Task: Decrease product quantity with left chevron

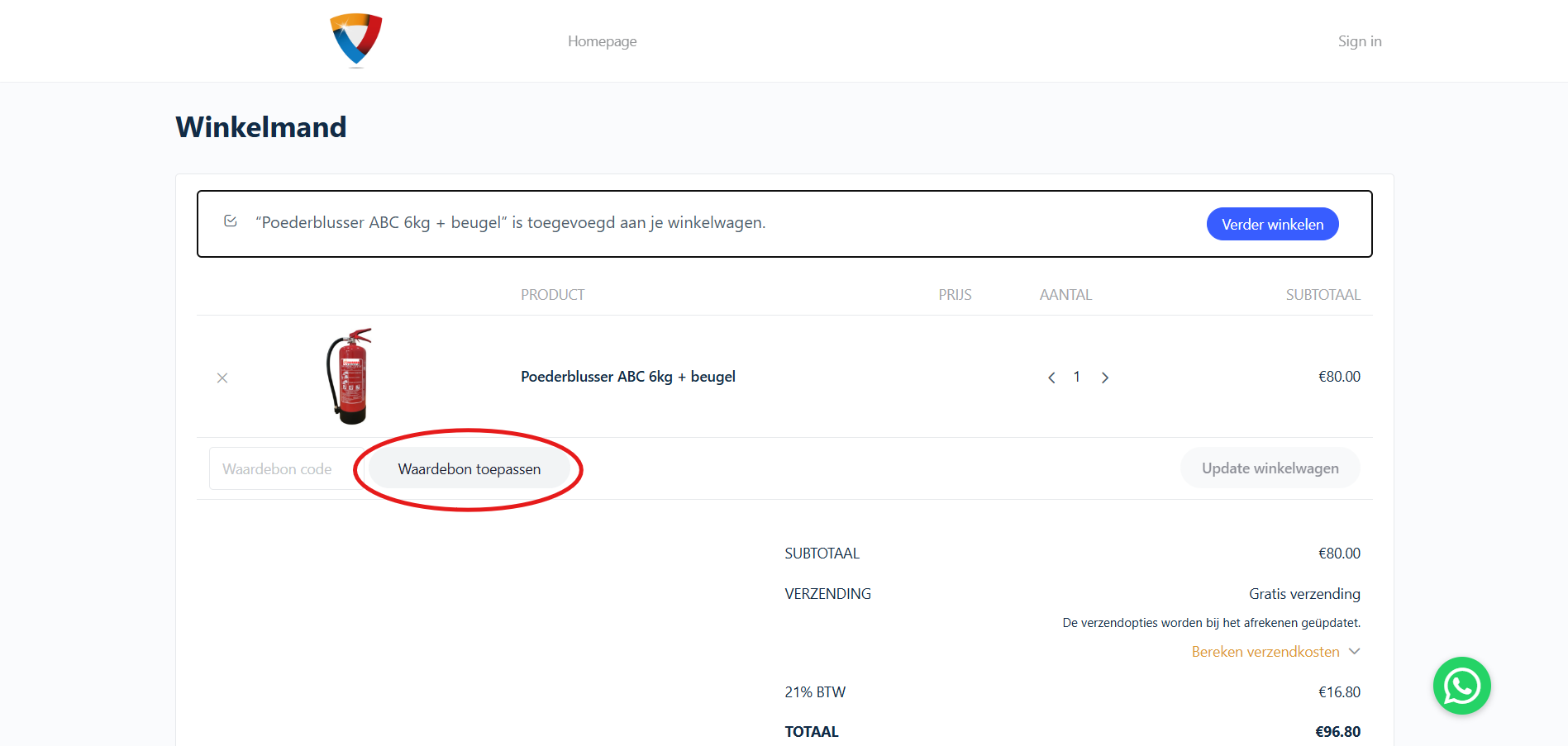Action: pyautogui.click(x=1051, y=378)
